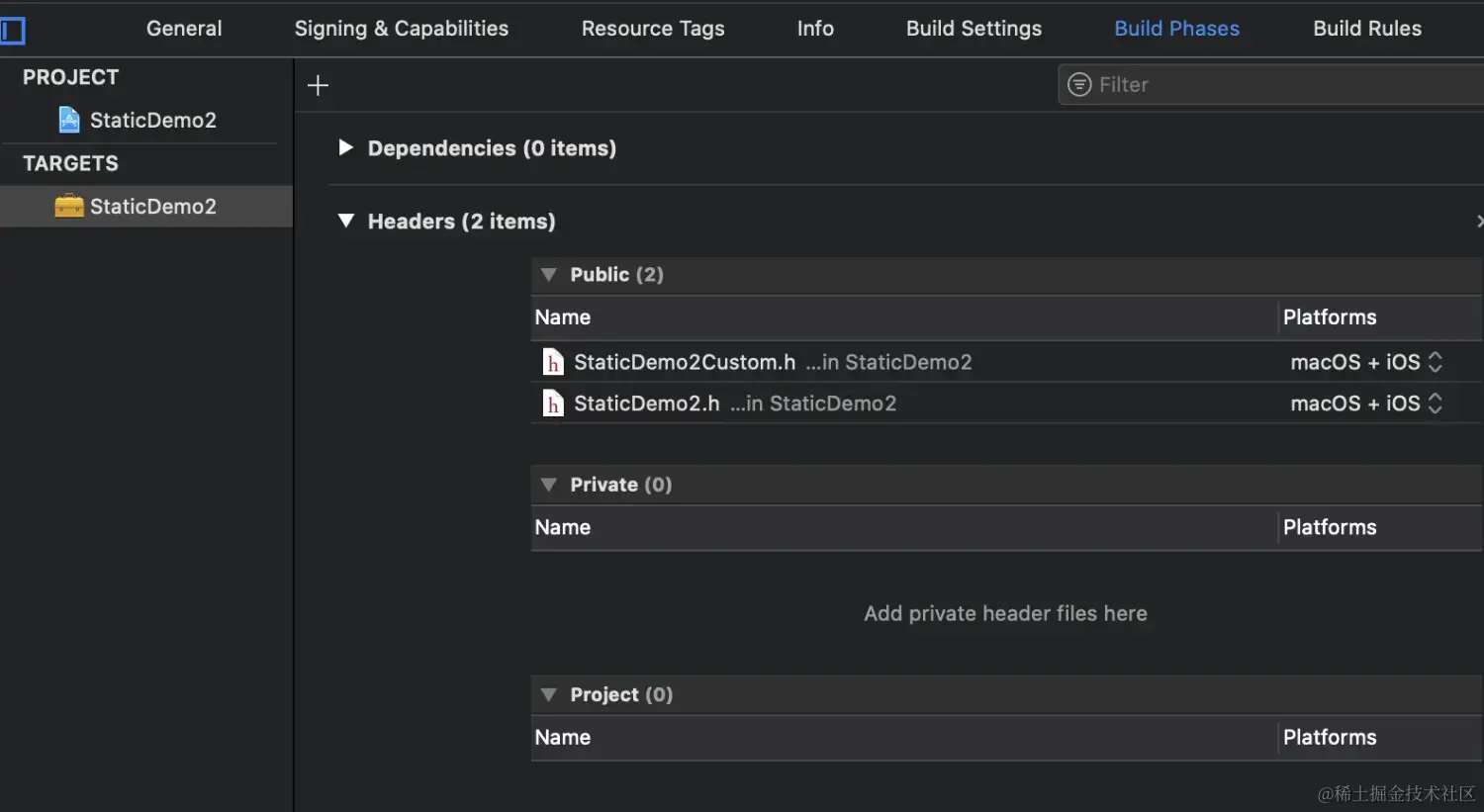Select the StaticDemo2 target toolbox icon
This screenshot has height=812, width=1484.
click(x=69, y=206)
